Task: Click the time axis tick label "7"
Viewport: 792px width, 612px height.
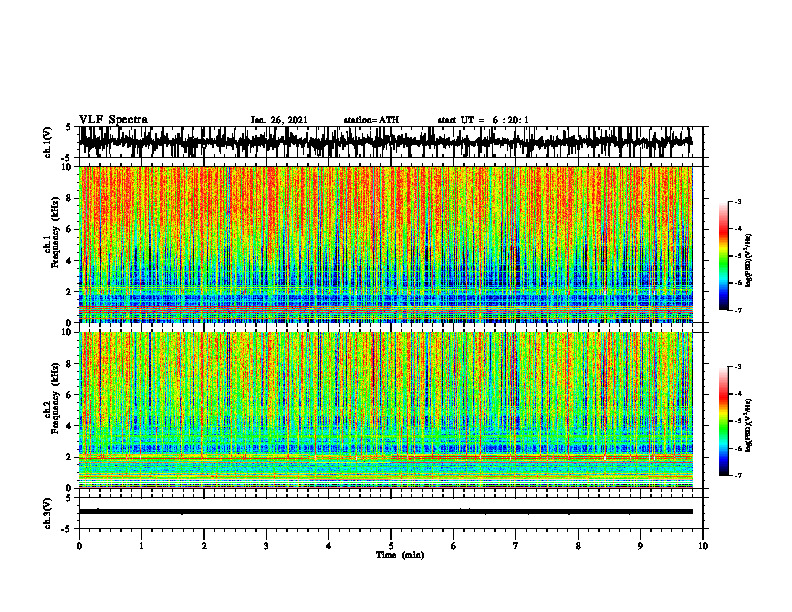Action: pyautogui.click(x=515, y=546)
